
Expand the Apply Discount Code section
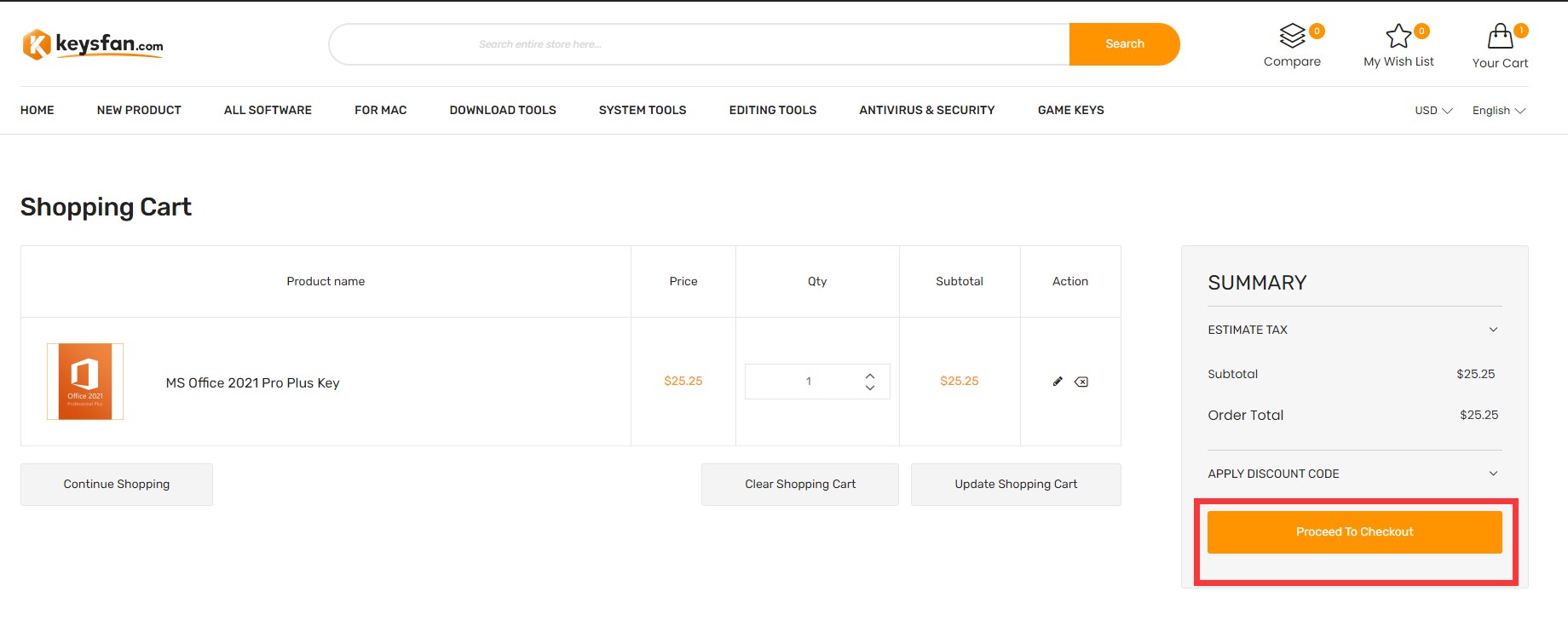click(x=1354, y=474)
